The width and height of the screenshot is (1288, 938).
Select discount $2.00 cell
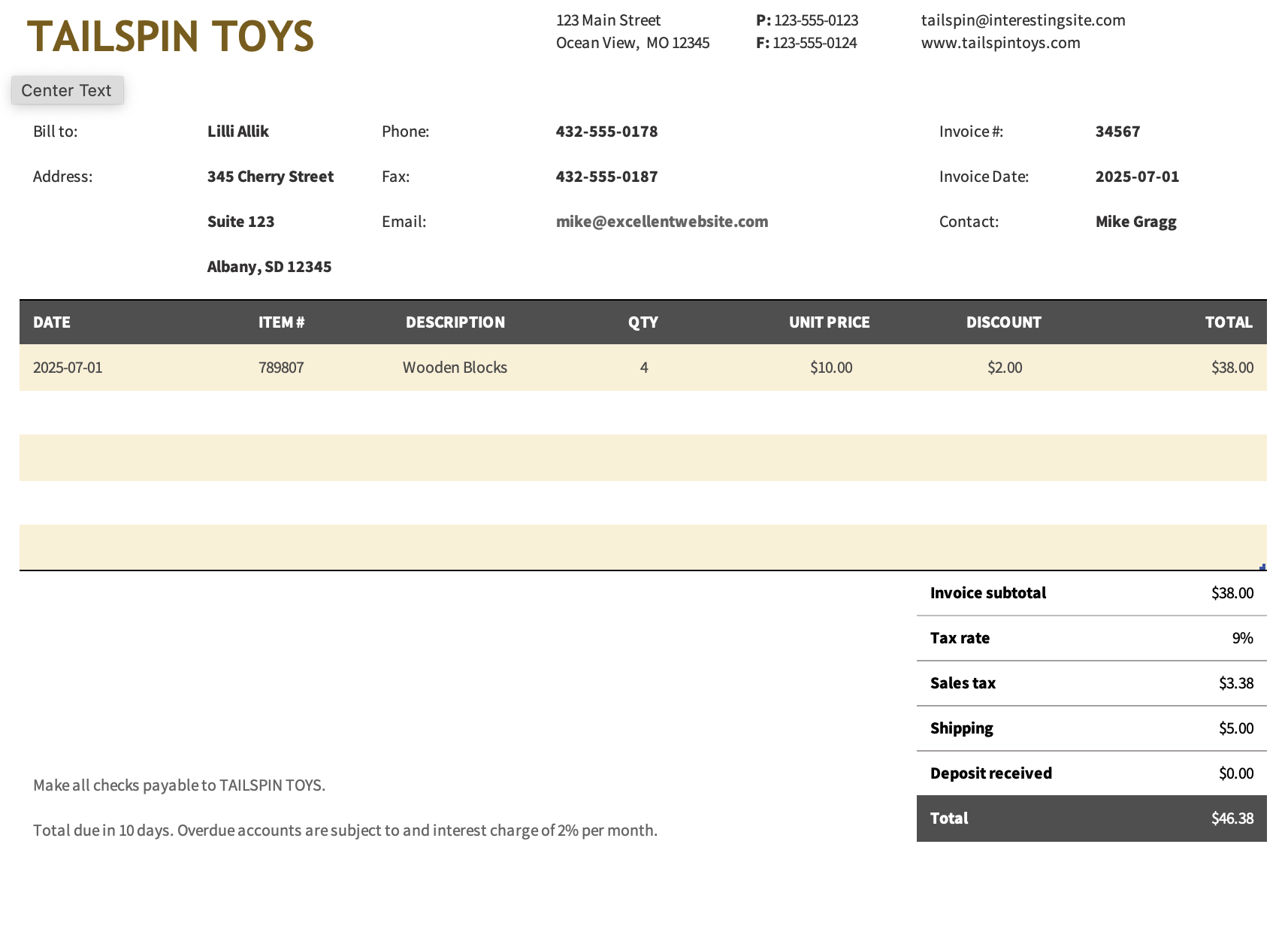pos(1005,368)
